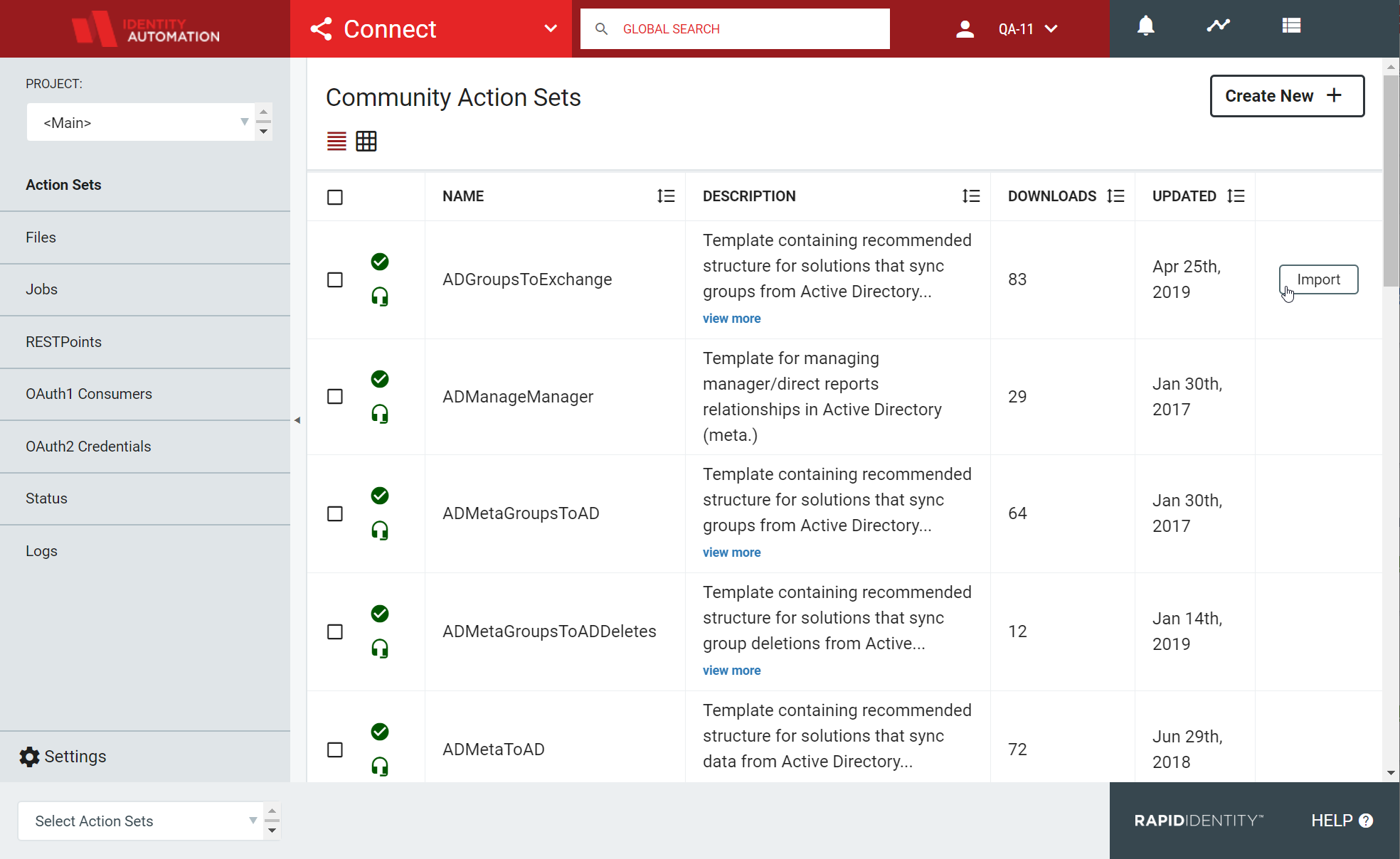This screenshot has width=1400, height=859.
Task: Open the Select Action Sets dropdown
Action: (x=149, y=821)
